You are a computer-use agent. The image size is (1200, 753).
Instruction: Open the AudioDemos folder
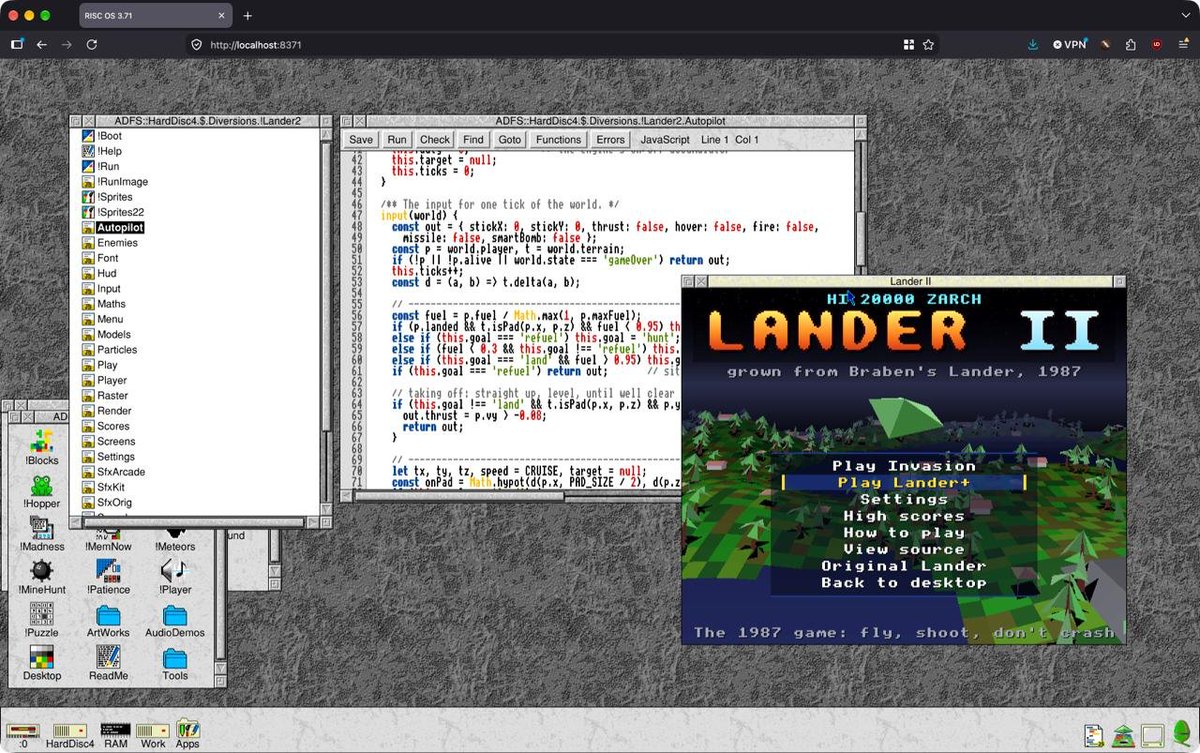click(x=175, y=620)
